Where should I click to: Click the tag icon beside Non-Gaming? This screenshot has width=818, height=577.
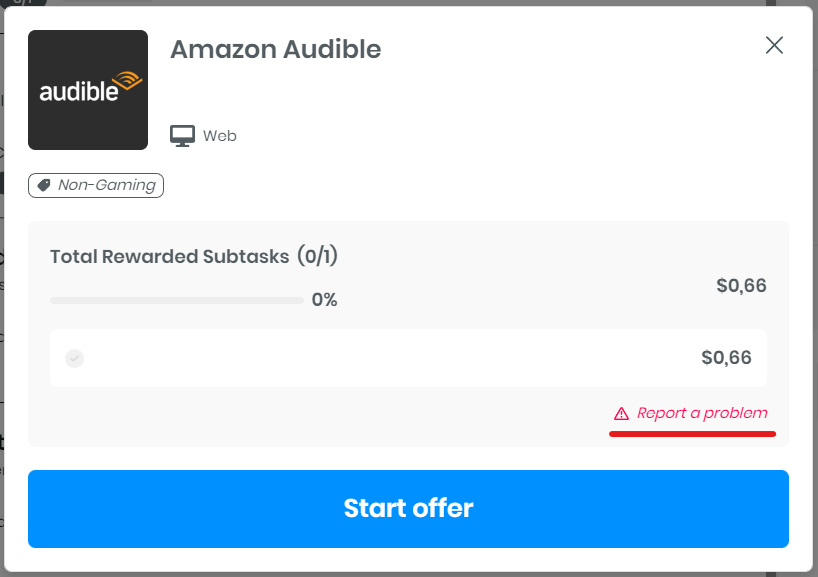[44, 185]
